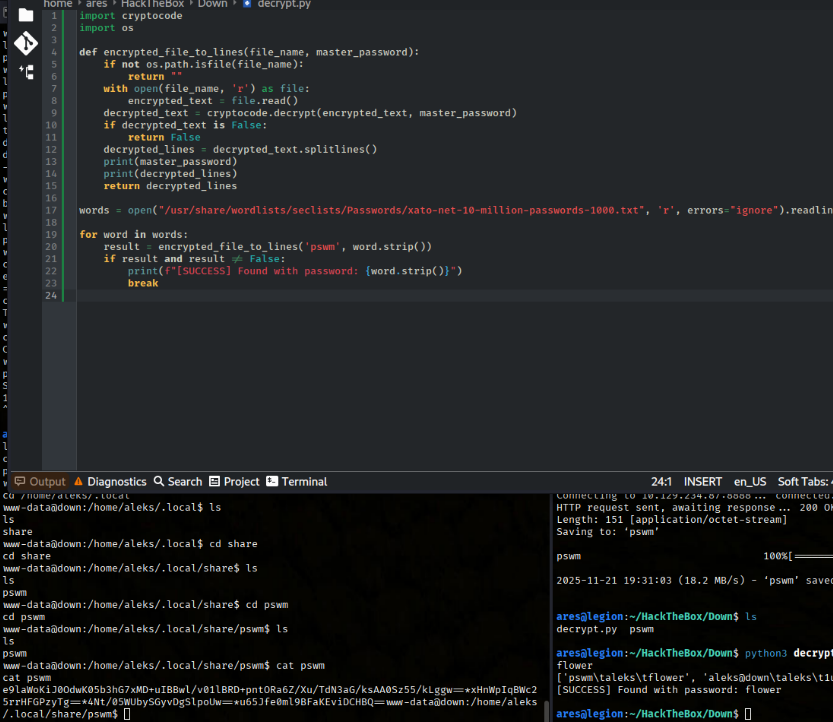Image resolution: width=833 pixels, height=722 pixels.
Task: Click 'print(master_password)' line
Action: (x=170, y=162)
